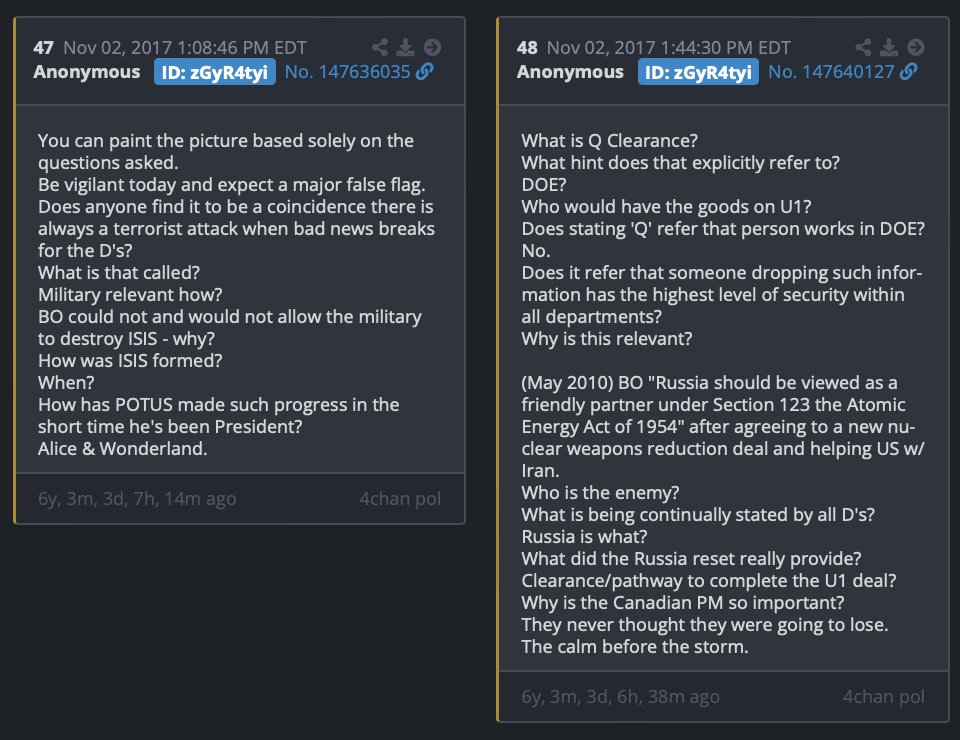Click download icon on post 48
Viewport: 960px width, 740px height.
[889, 48]
